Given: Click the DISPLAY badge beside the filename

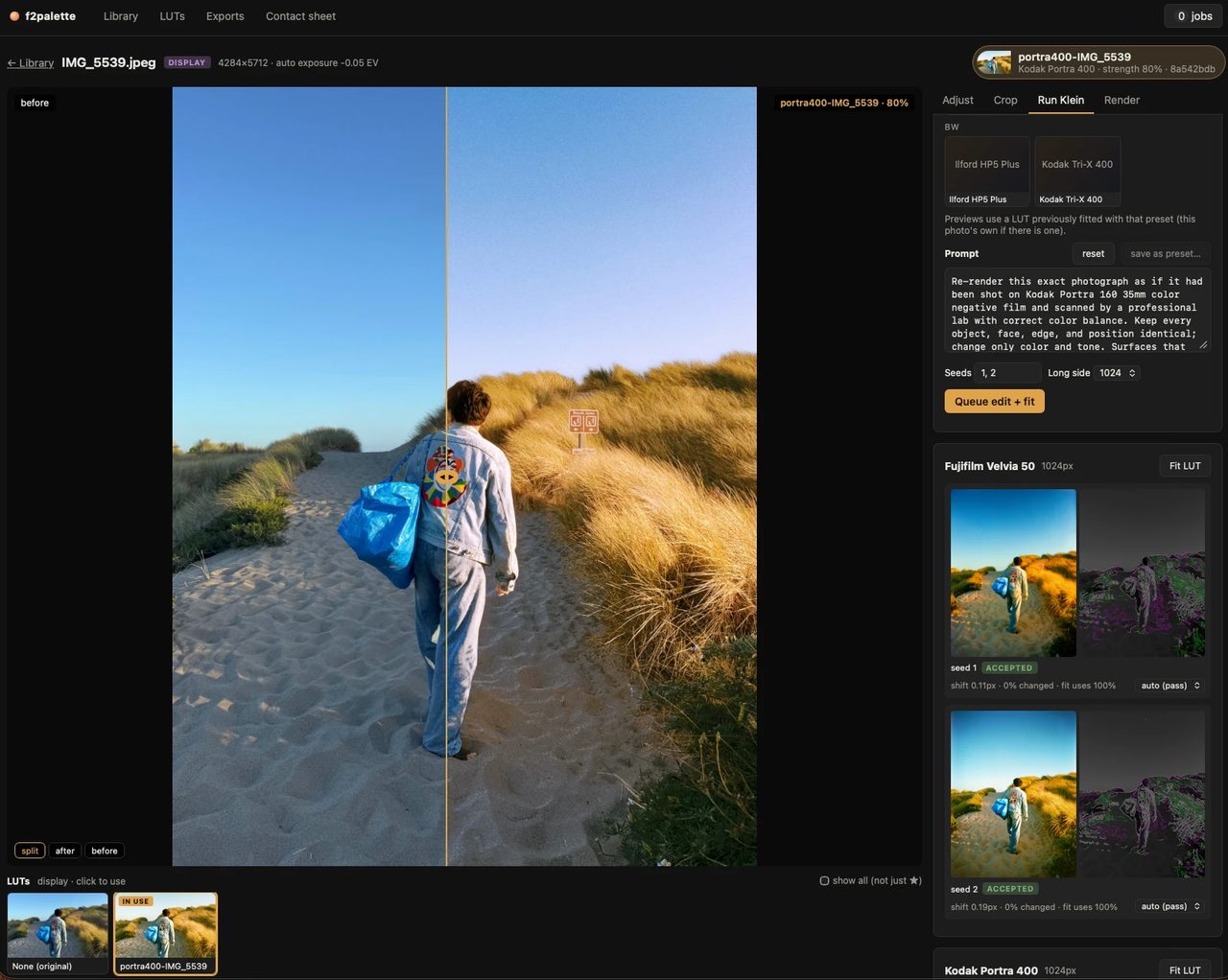Looking at the screenshot, I should 186,62.
